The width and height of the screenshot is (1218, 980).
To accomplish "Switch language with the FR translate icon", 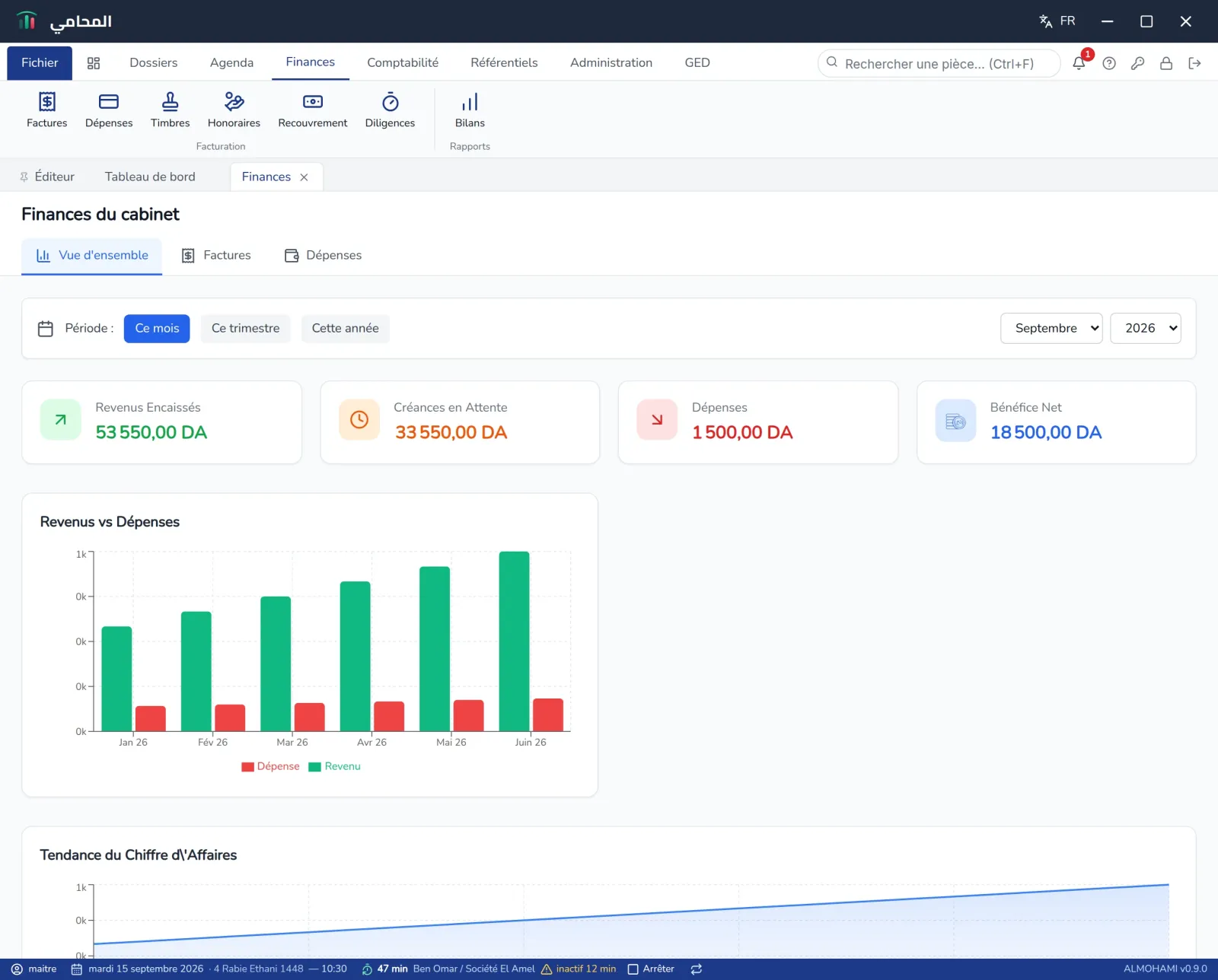I will (x=1057, y=21).
